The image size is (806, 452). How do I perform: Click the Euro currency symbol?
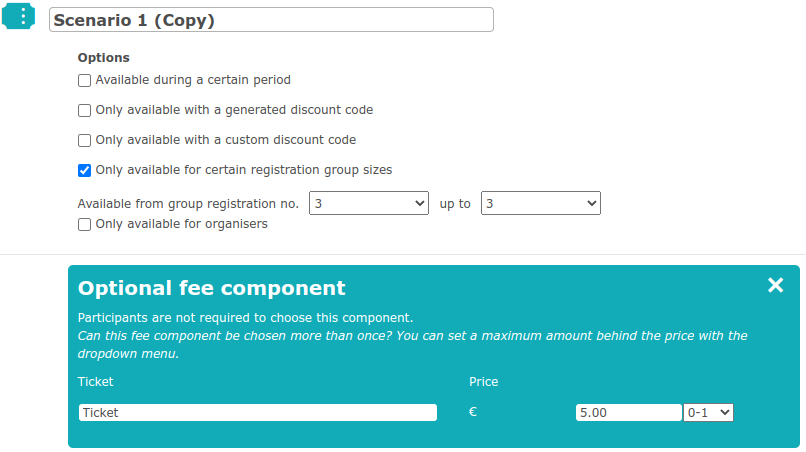point(473,412)
